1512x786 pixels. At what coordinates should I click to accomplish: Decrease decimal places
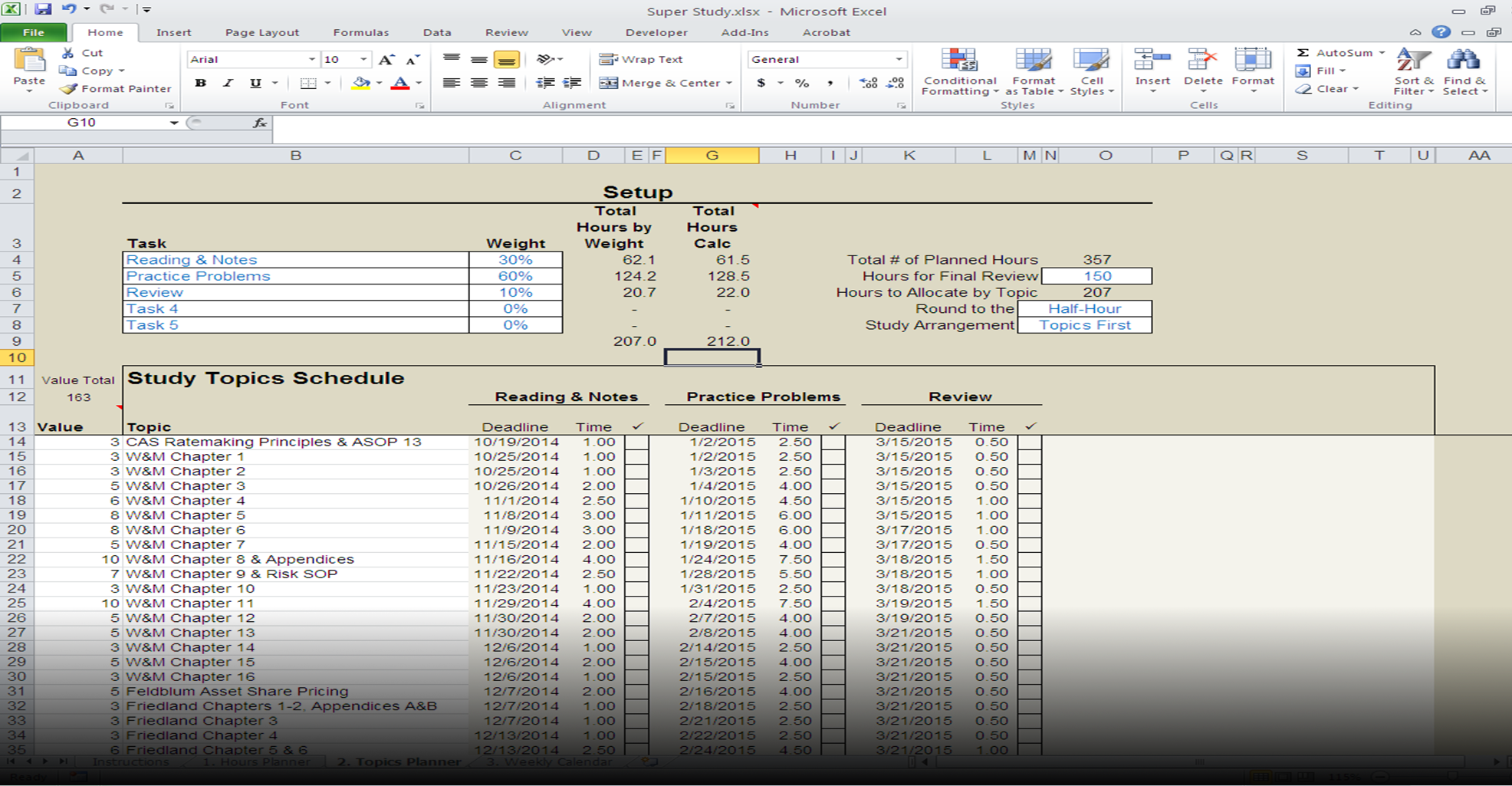click(x=895, y=83)
